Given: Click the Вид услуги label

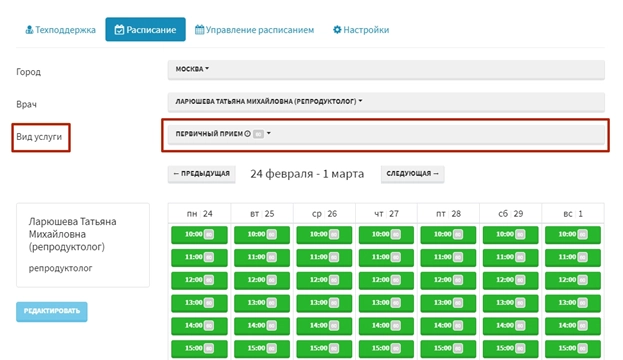Looking at the screenshot, I should tap(39, 137).
